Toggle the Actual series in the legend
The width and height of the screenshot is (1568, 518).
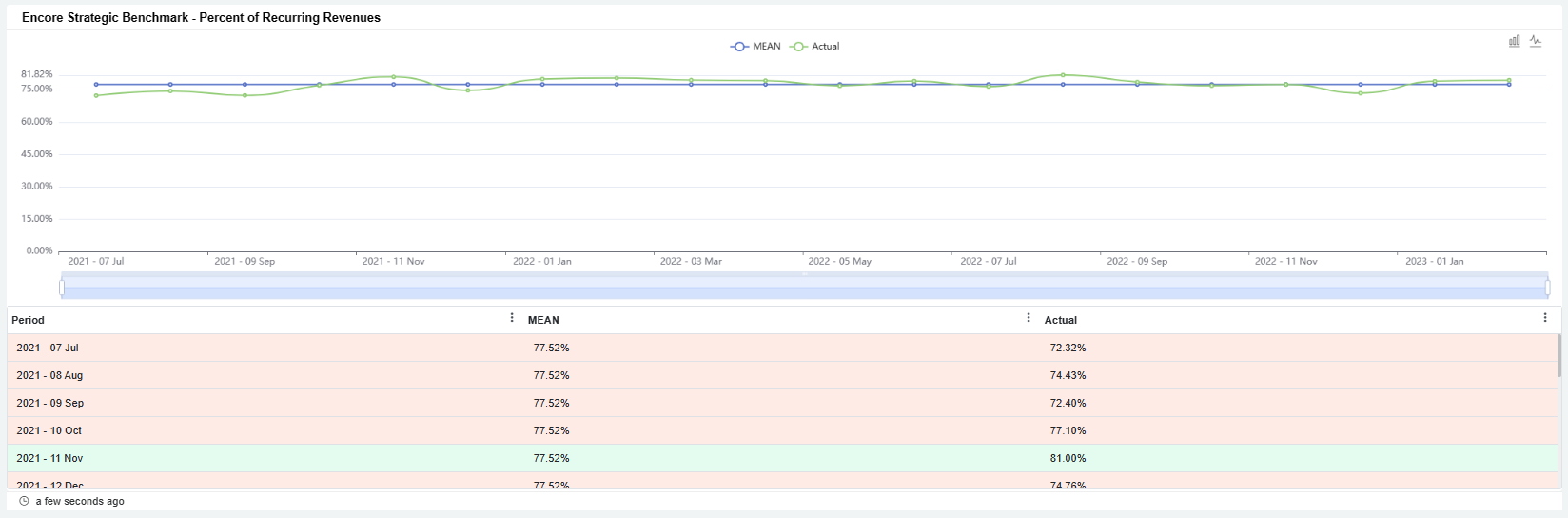point(814,46)
